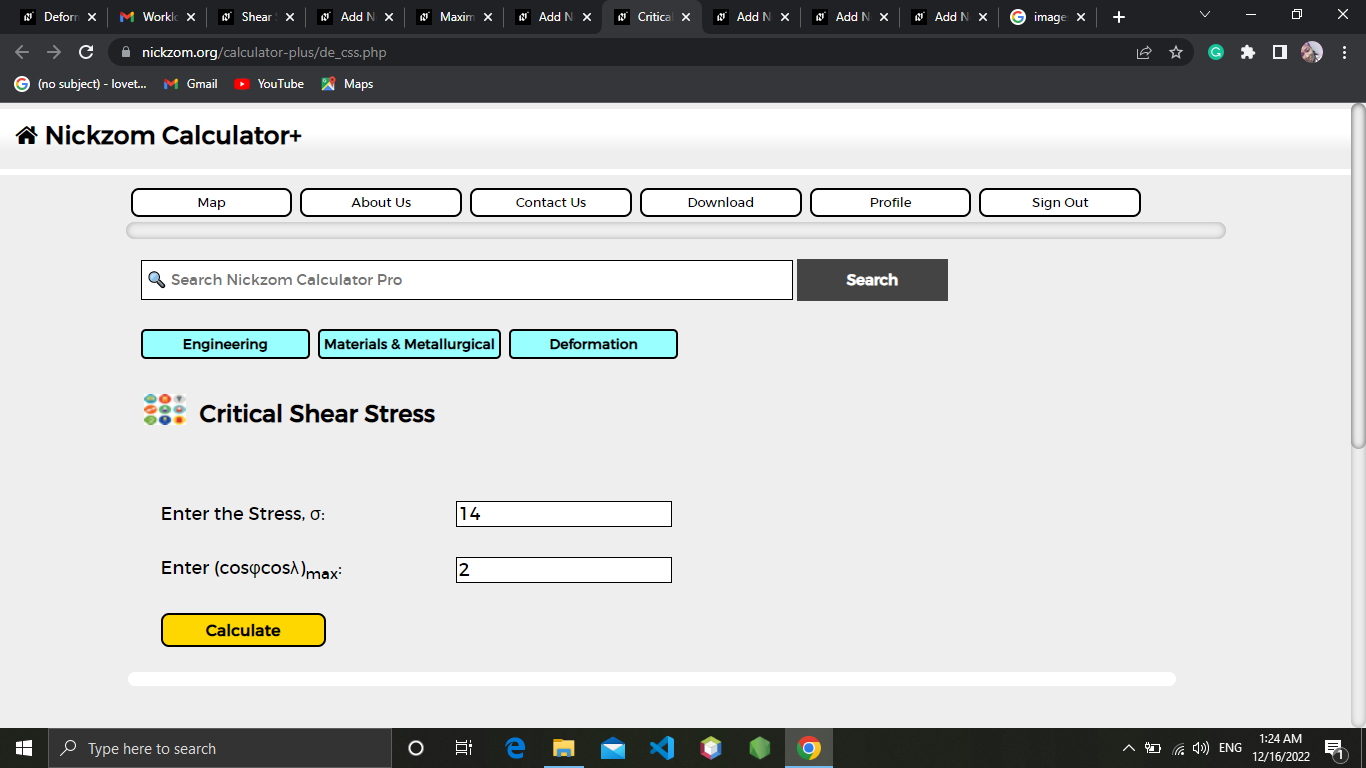Close the Critical tab
Image resolution: width=1366 pixels, height=768 pixels.
[685, 17]
